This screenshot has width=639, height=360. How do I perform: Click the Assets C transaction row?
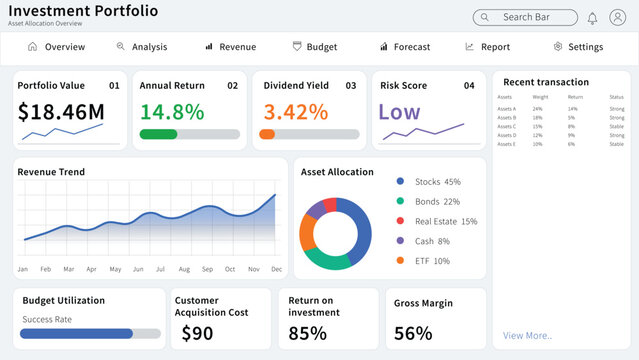click(x=561, y=126)
